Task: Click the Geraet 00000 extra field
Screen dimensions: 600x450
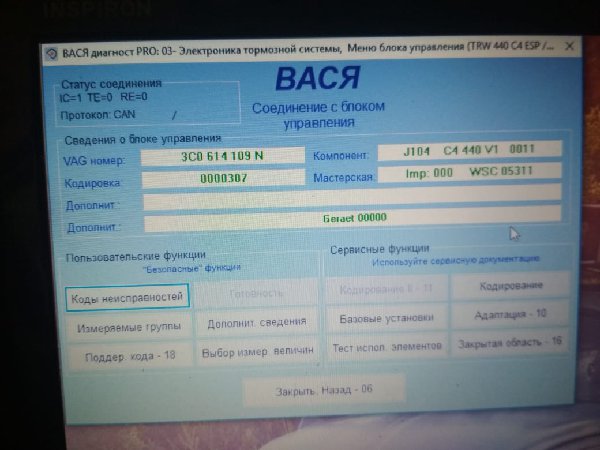Action: tap(353, 218)
